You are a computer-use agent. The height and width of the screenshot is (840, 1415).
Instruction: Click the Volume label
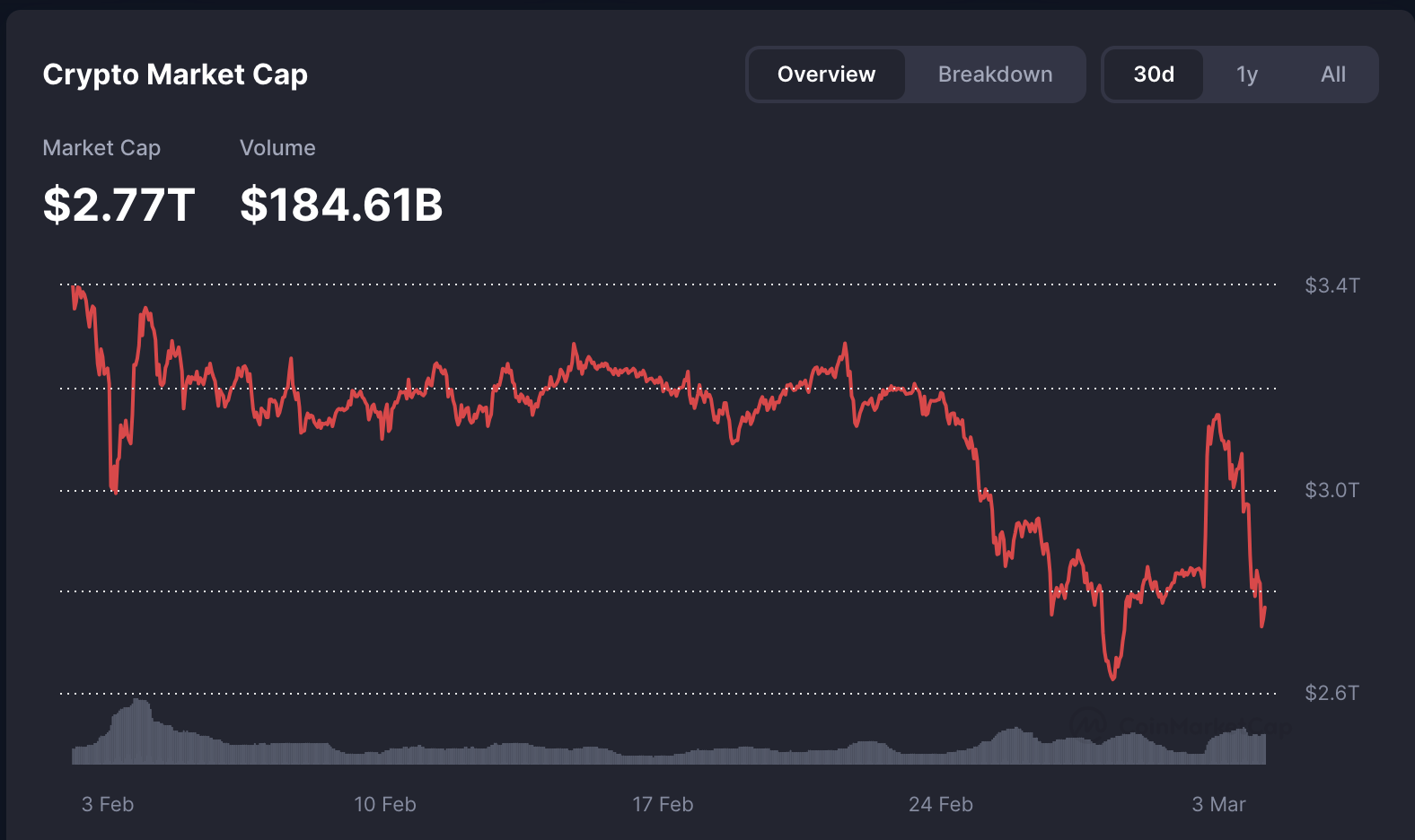pos(277,147)
